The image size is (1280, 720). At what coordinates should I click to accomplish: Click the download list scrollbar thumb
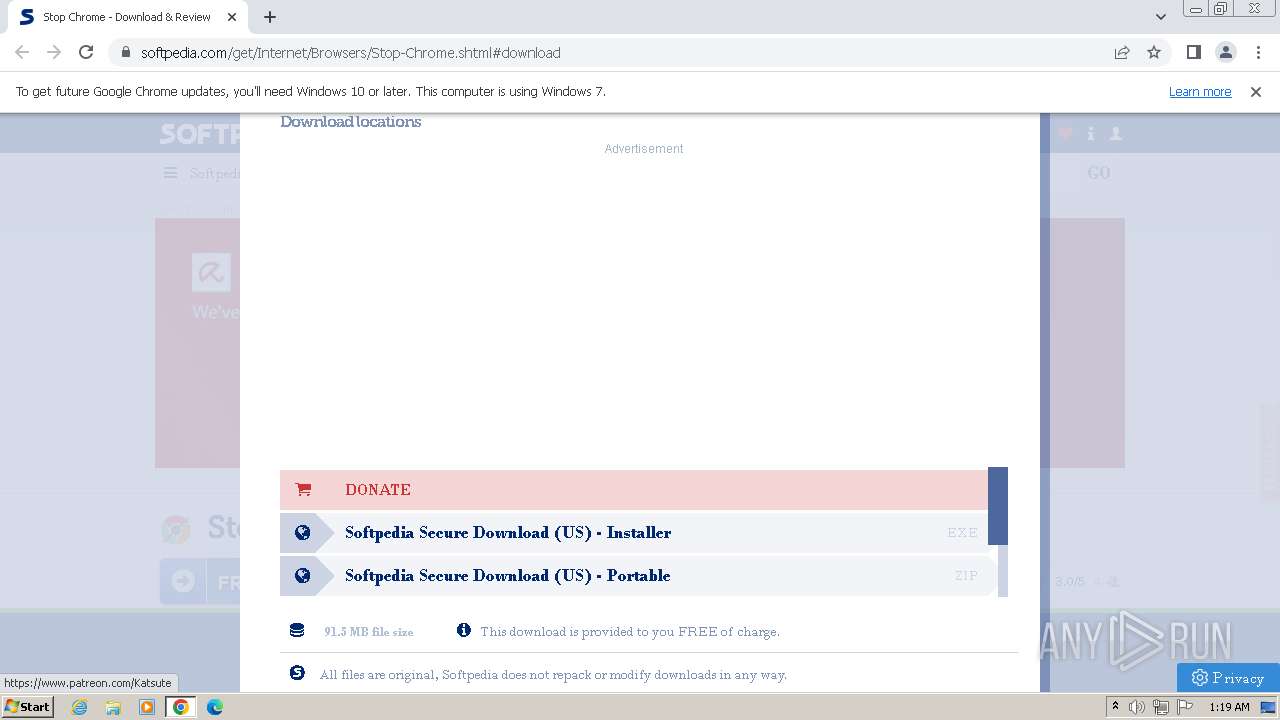tap(998, 506)
